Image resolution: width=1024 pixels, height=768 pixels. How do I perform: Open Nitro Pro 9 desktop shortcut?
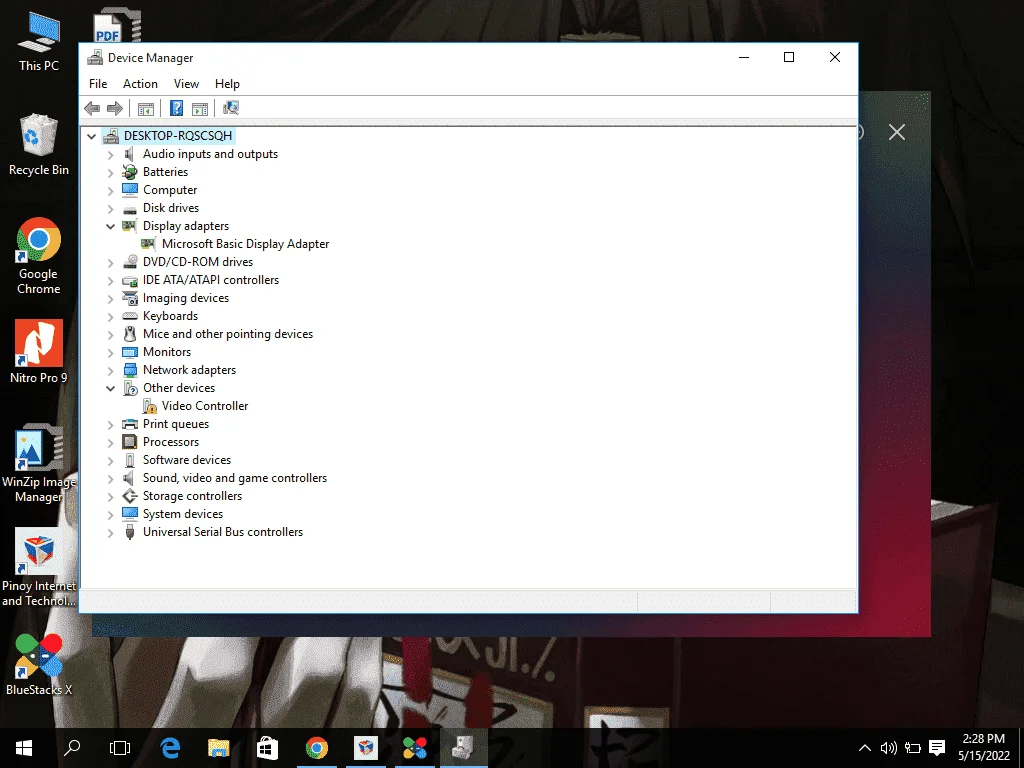coord(39,351)
